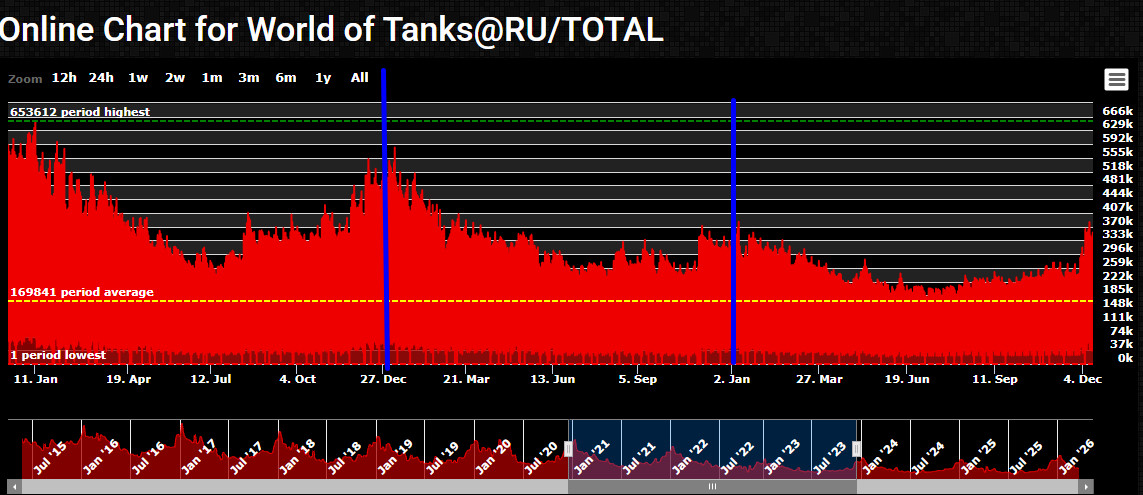
Task: Show All time range
Action: pos(359,78)
